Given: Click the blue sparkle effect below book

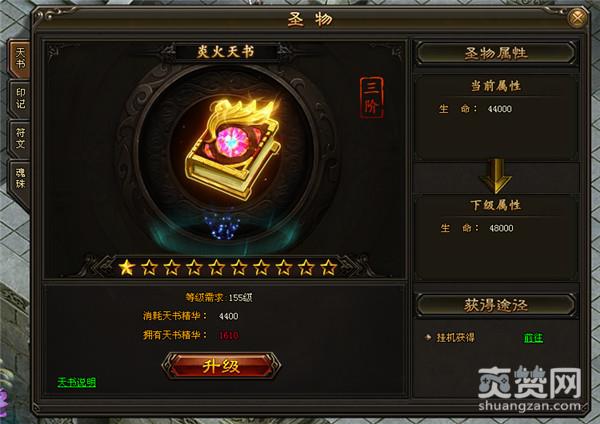Looking at the screenshot, I should (222, 227).
